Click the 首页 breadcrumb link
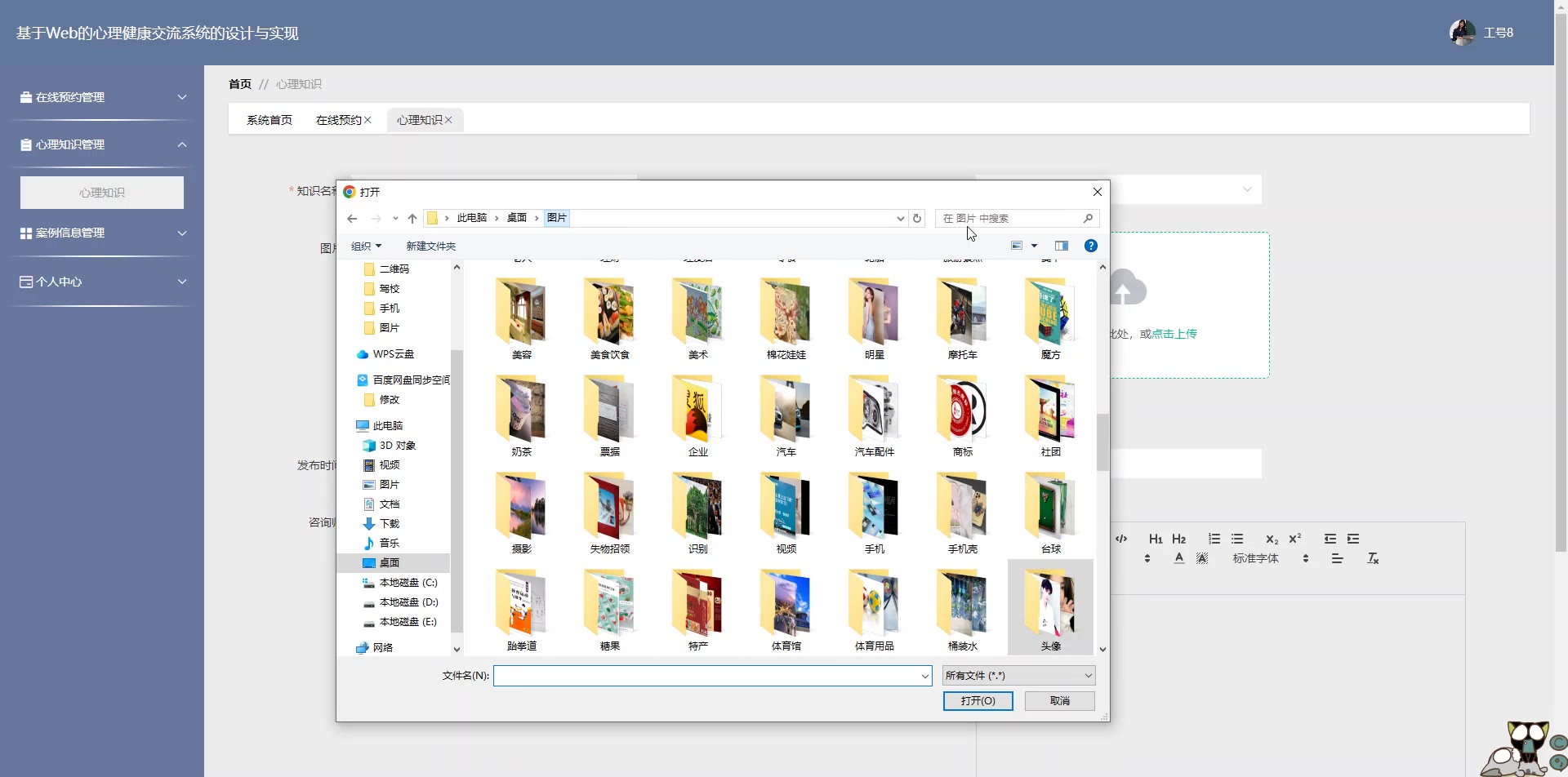This screenshot has width=1568, height=777. [x=240, y=84]
